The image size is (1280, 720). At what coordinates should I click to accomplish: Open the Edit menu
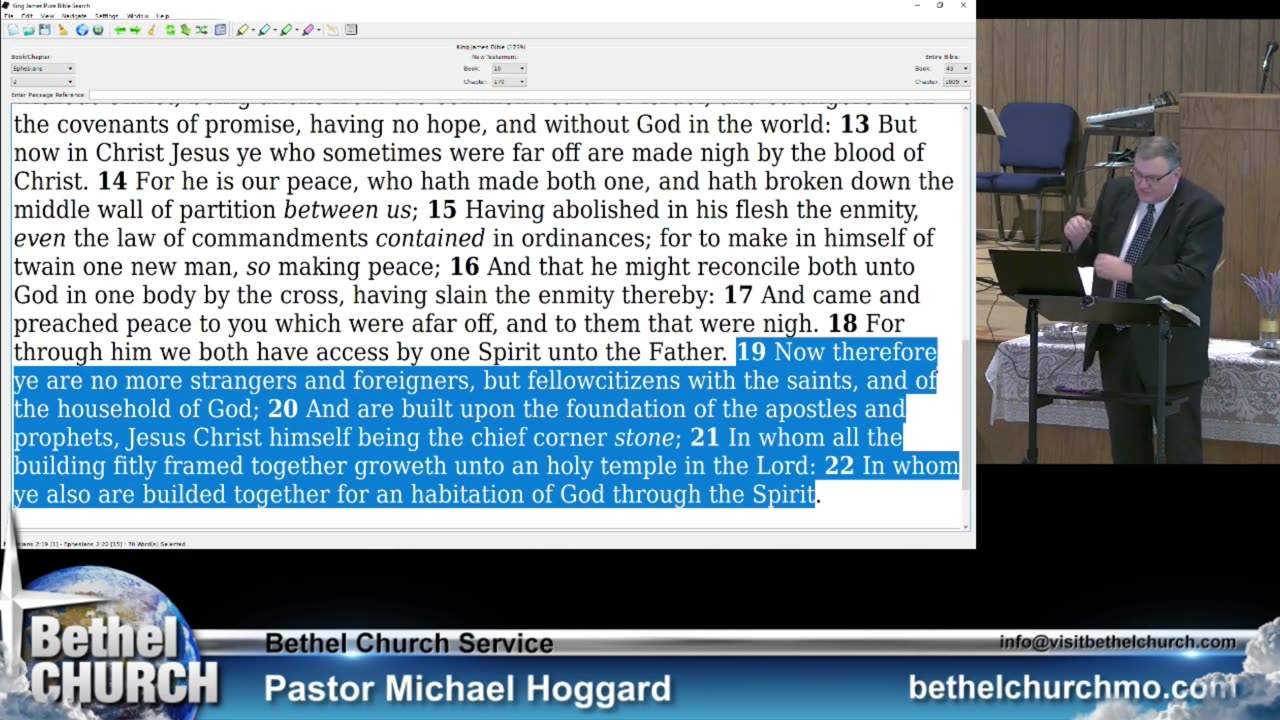coord(27,16)
